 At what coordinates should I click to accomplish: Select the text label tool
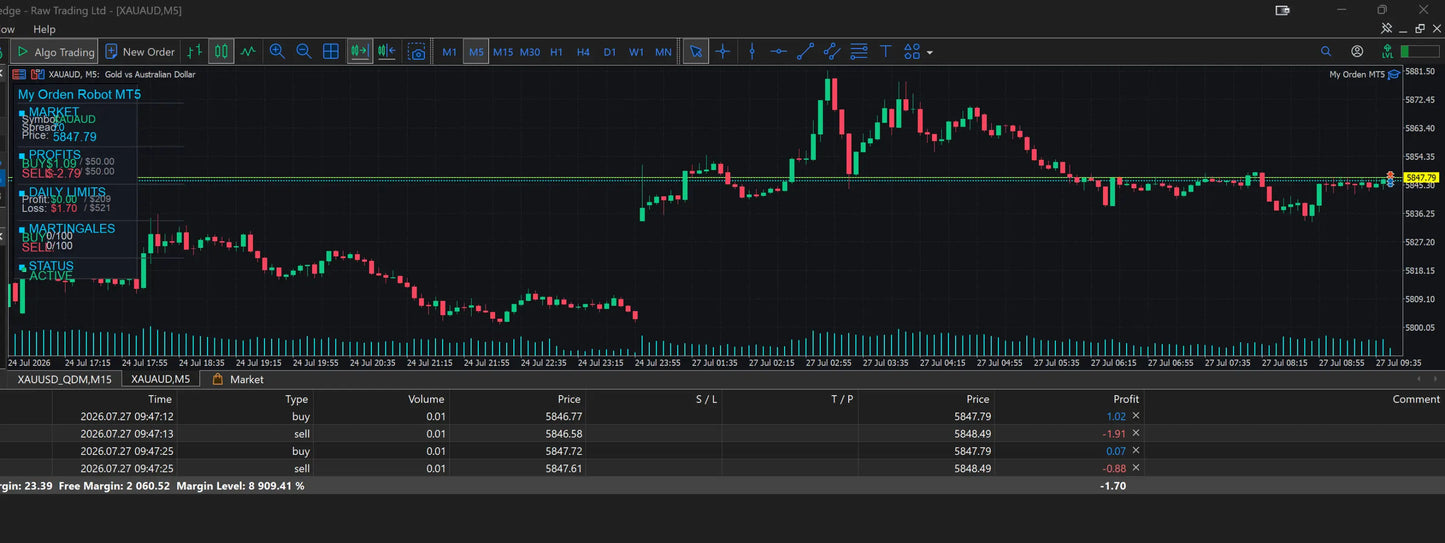pos(885,52)
